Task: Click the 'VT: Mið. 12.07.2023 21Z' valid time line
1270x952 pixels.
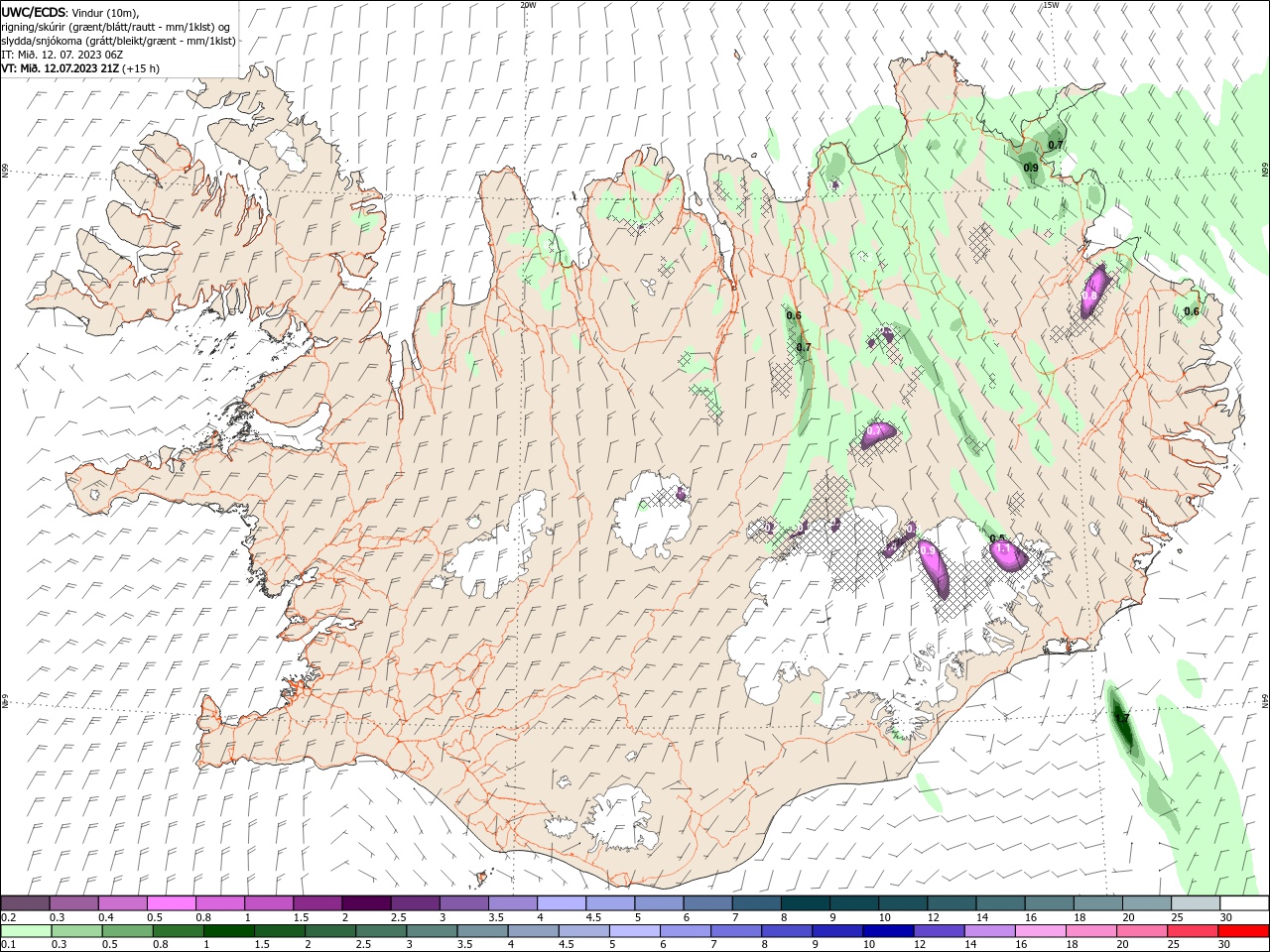Action: (59, 68)
